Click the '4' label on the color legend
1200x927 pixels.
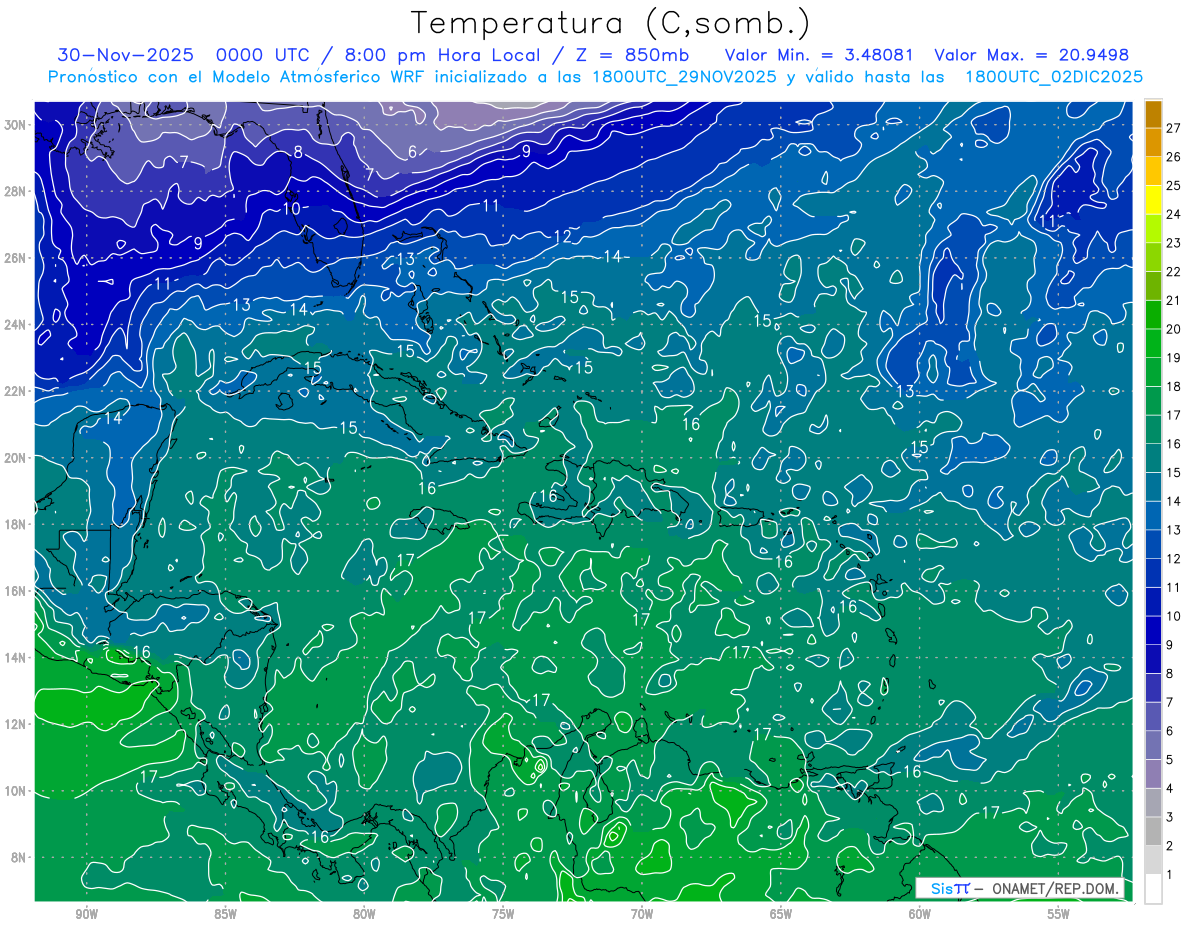1170,789
